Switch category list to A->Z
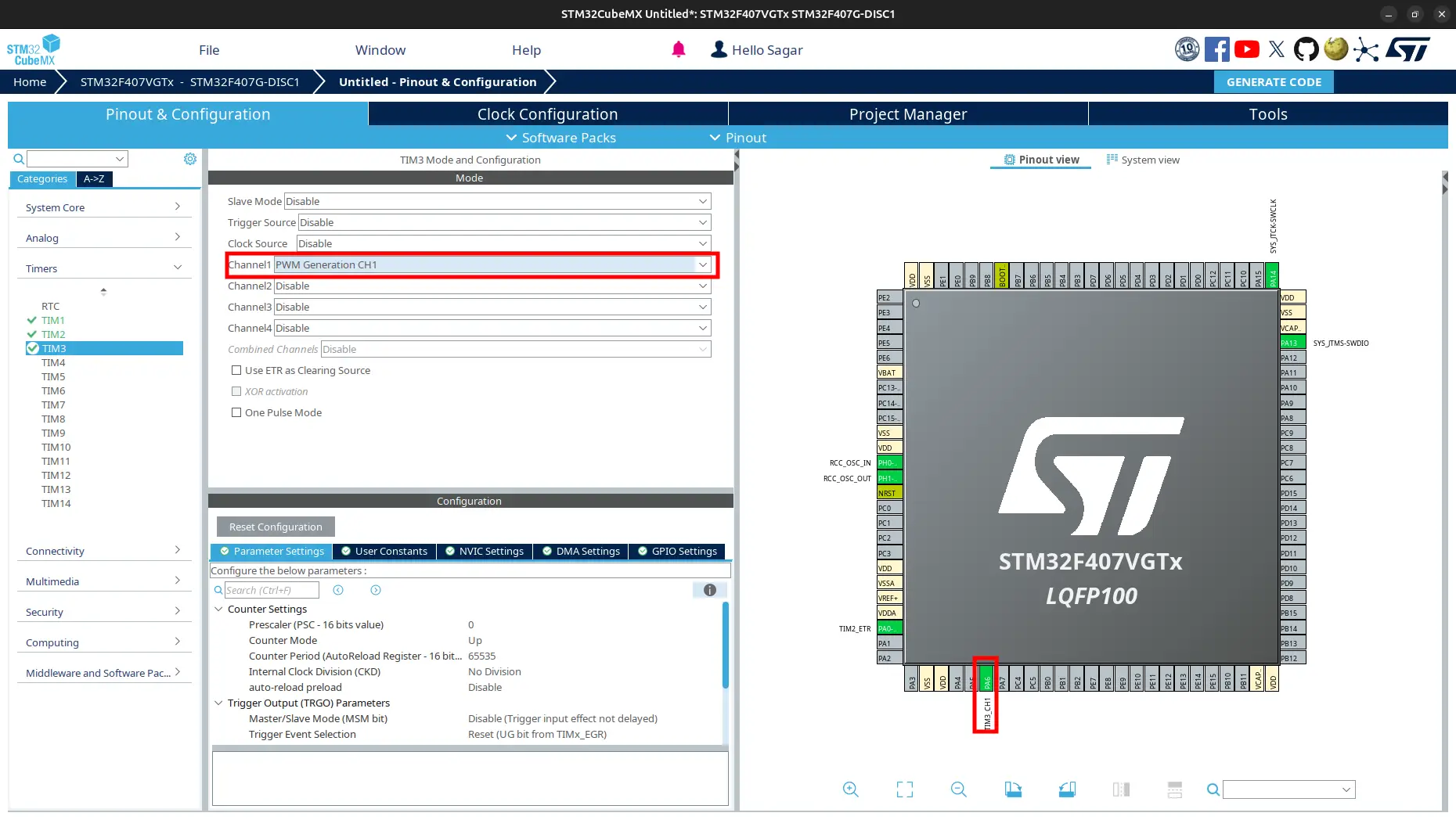The height and width of the screenshot is (820, 1456). click(94, 178)
